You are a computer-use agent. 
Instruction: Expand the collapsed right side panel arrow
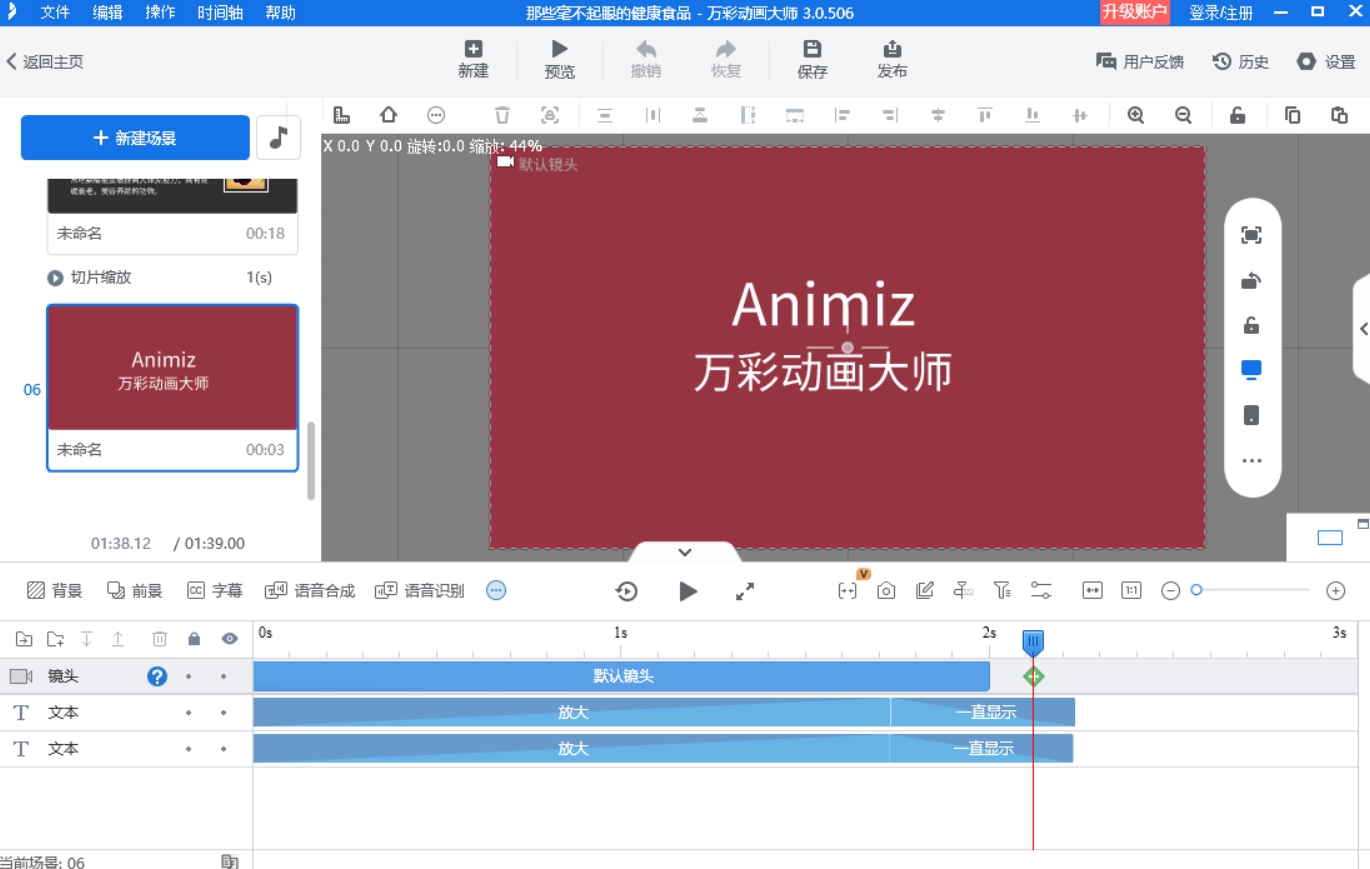tap(1363, 329)
